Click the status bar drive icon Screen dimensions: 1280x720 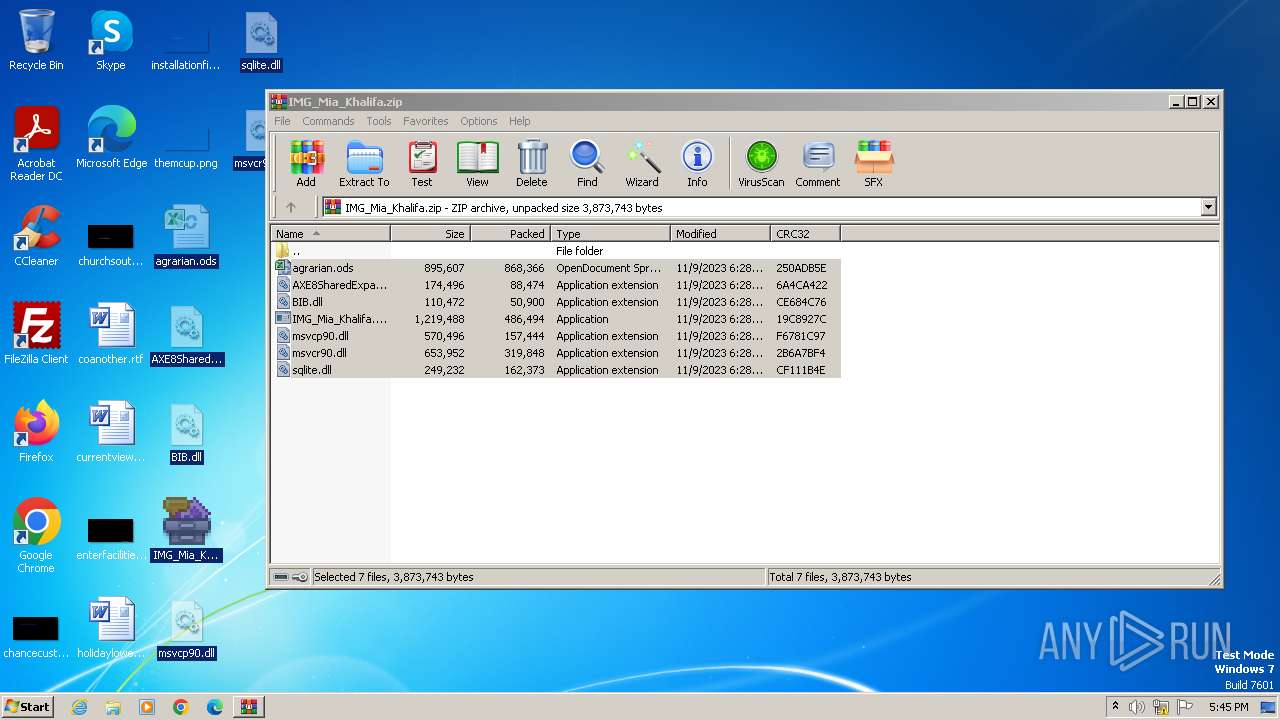point(281,577)
